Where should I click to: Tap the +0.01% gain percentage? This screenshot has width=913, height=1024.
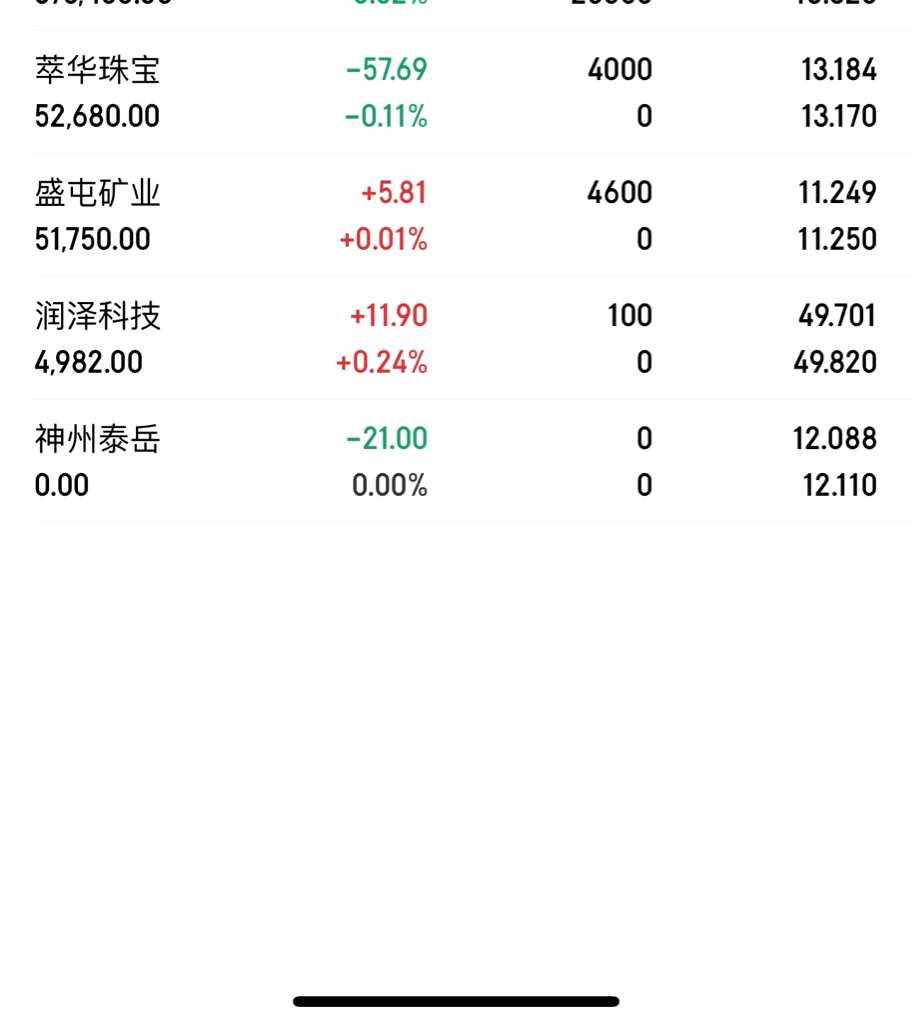383,240
